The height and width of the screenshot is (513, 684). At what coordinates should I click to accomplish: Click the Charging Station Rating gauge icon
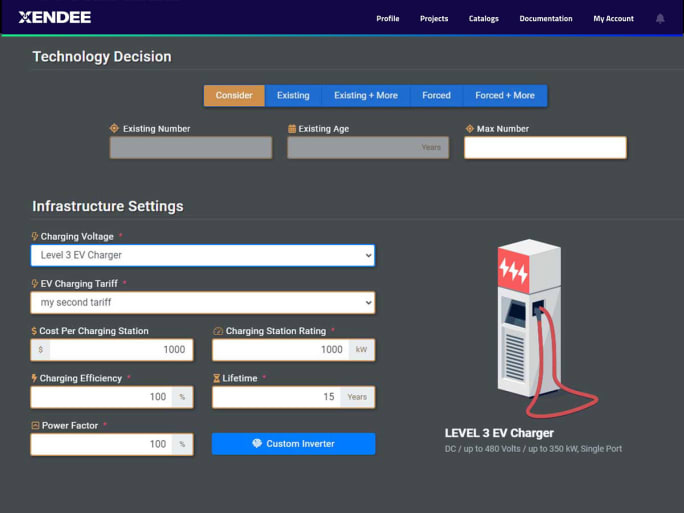click(218, 331)
